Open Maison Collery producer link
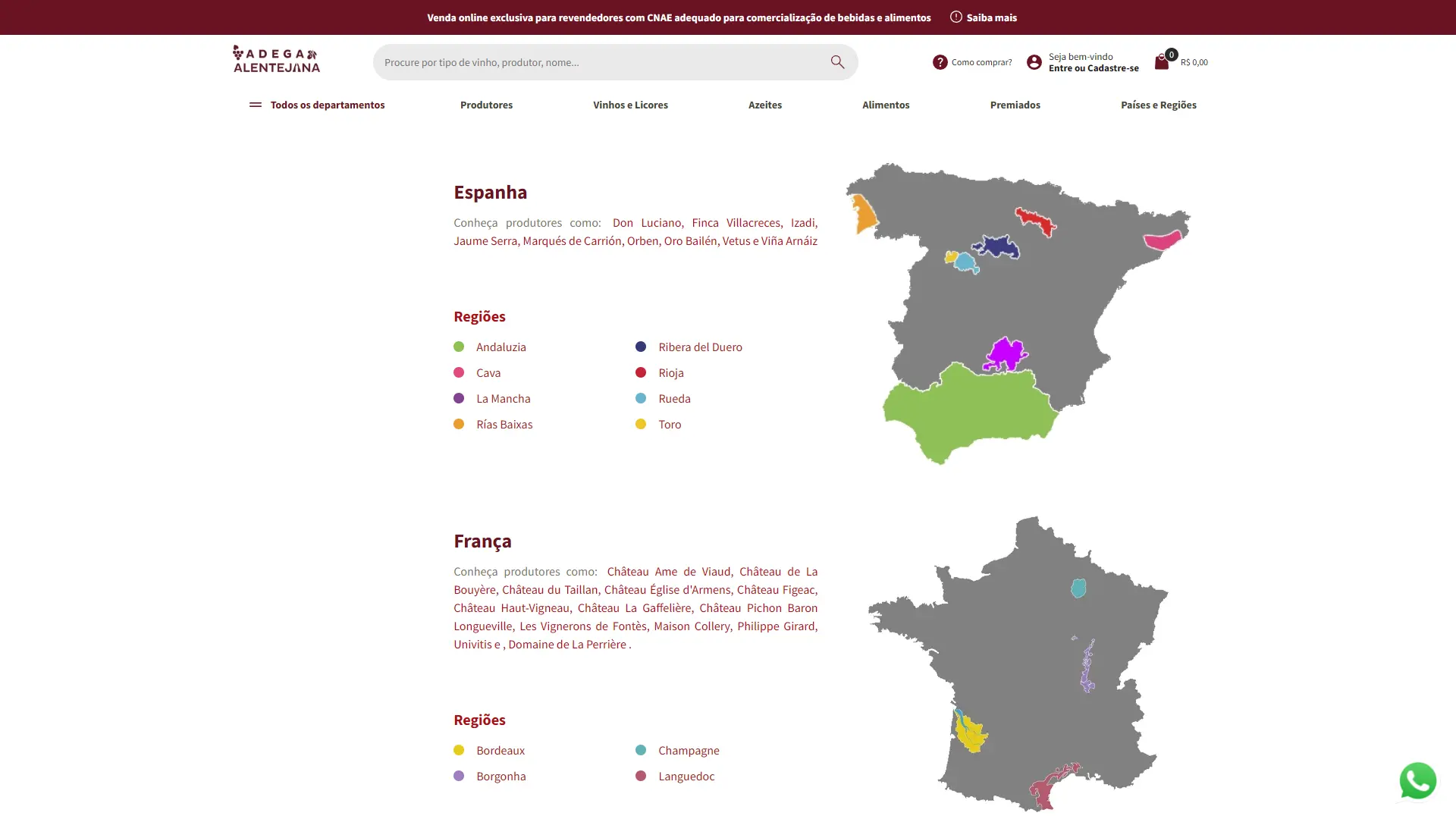The height and width of the screenshot is (819, 1456). coord(692,626)
